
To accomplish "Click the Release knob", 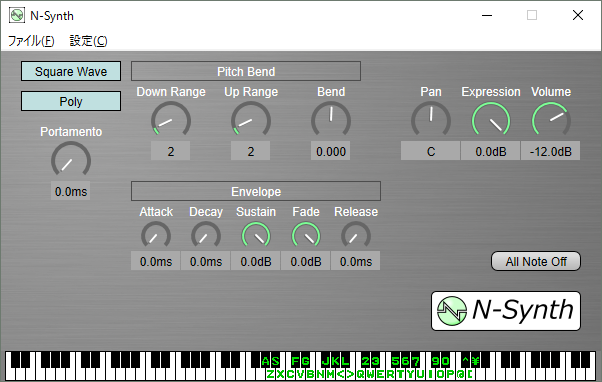I will pyautogui.click(x=356, y=235).
